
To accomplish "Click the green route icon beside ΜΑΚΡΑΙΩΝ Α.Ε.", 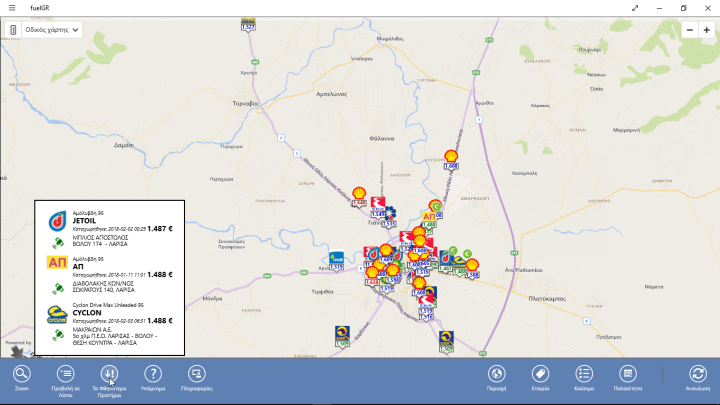I will 58,334.
